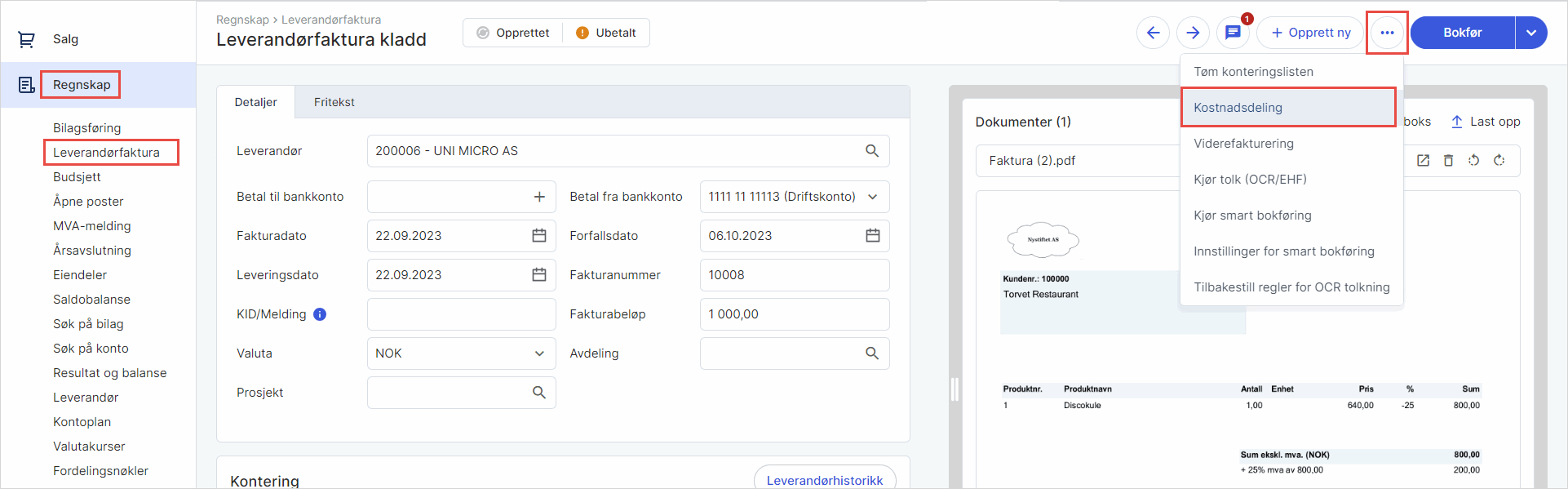Delete Faktura (2).pdf with trash icon

tap(1448, 161)
